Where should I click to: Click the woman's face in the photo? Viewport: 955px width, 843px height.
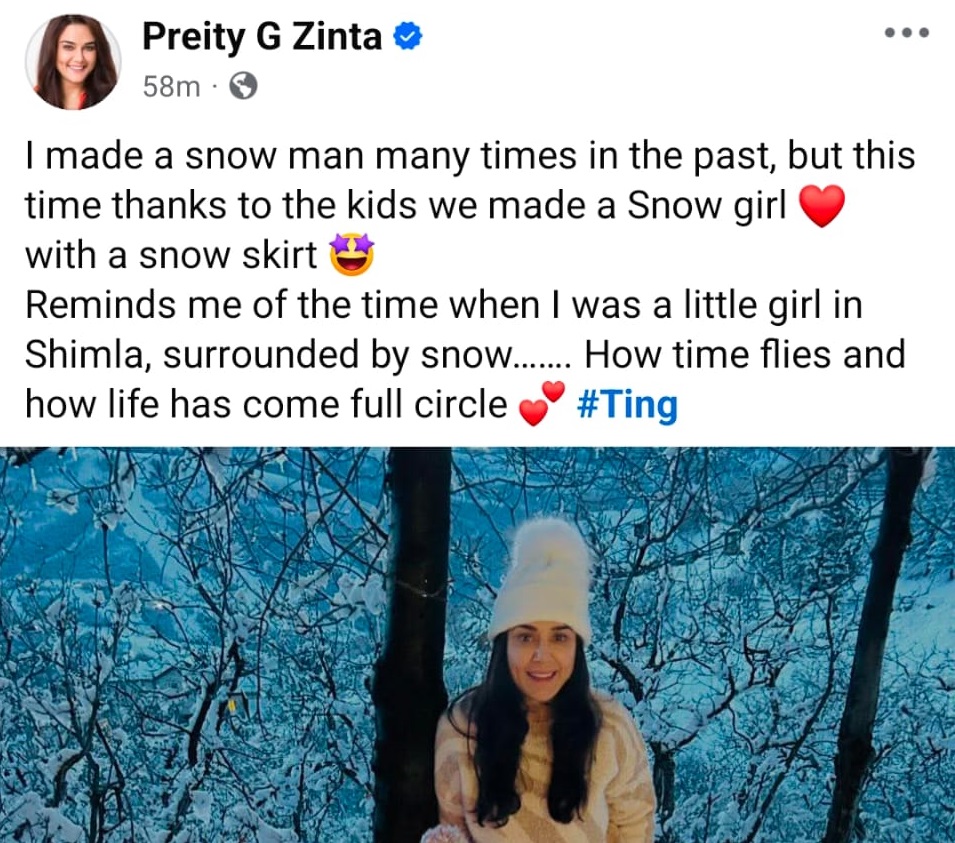point(543,665)
